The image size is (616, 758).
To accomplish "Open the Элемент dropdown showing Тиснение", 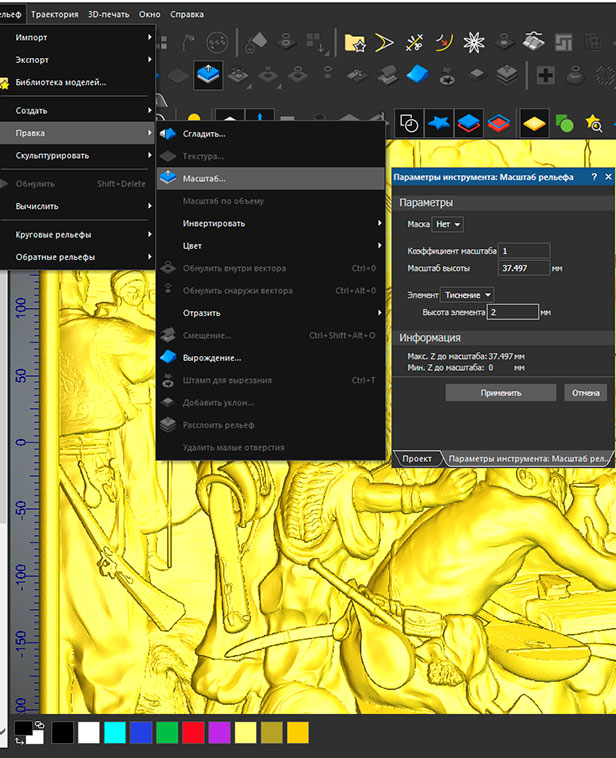I will tap(467, 295).
